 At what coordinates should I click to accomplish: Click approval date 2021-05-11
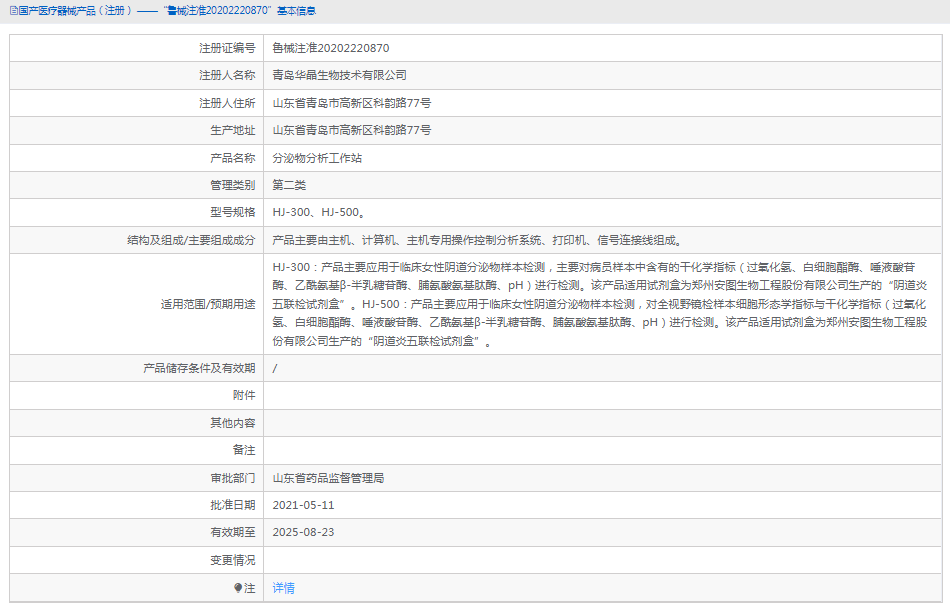pyautogui.click(x=303, y=505)
